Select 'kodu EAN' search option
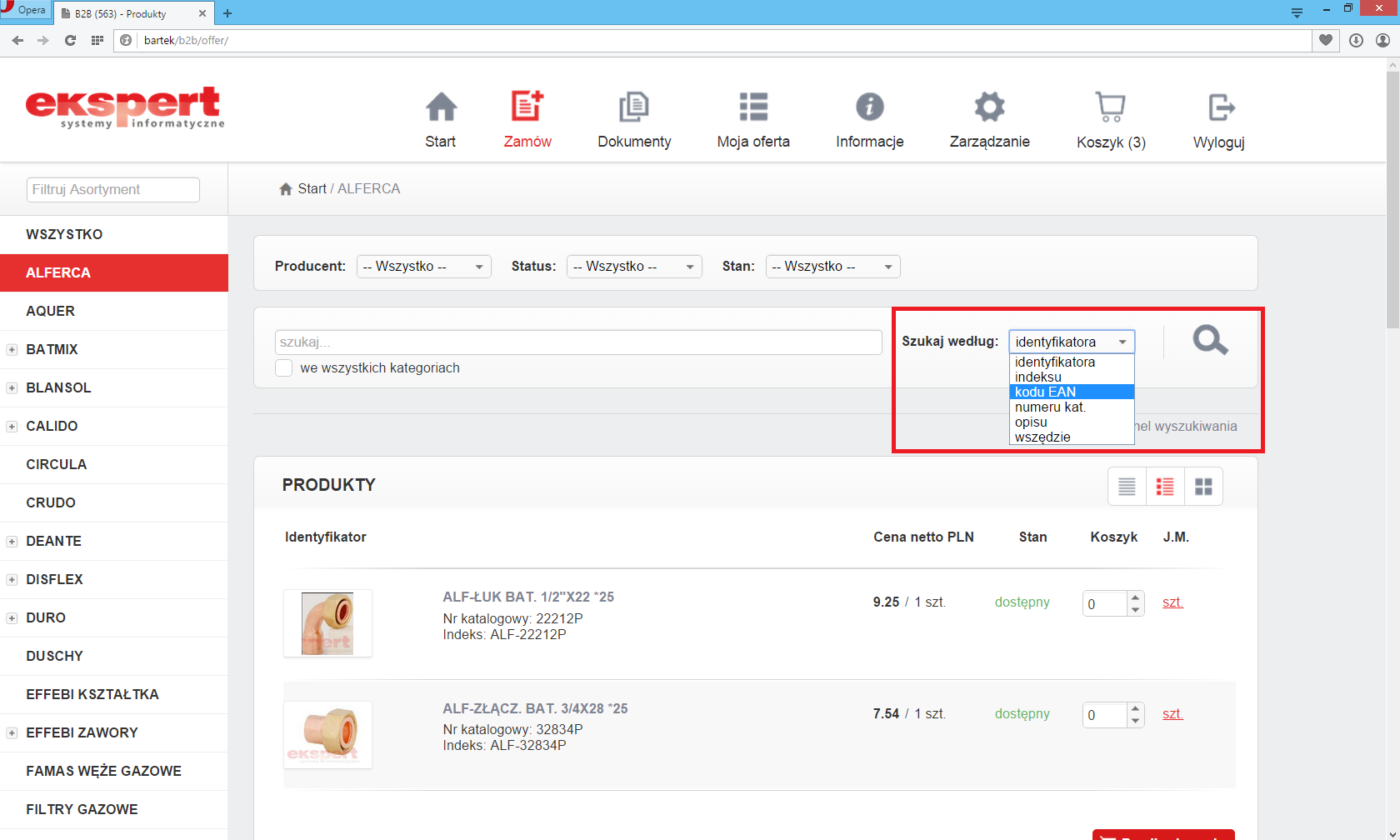The height and width of the screenshot is (840, 1400). click(x=1072, y=392)
